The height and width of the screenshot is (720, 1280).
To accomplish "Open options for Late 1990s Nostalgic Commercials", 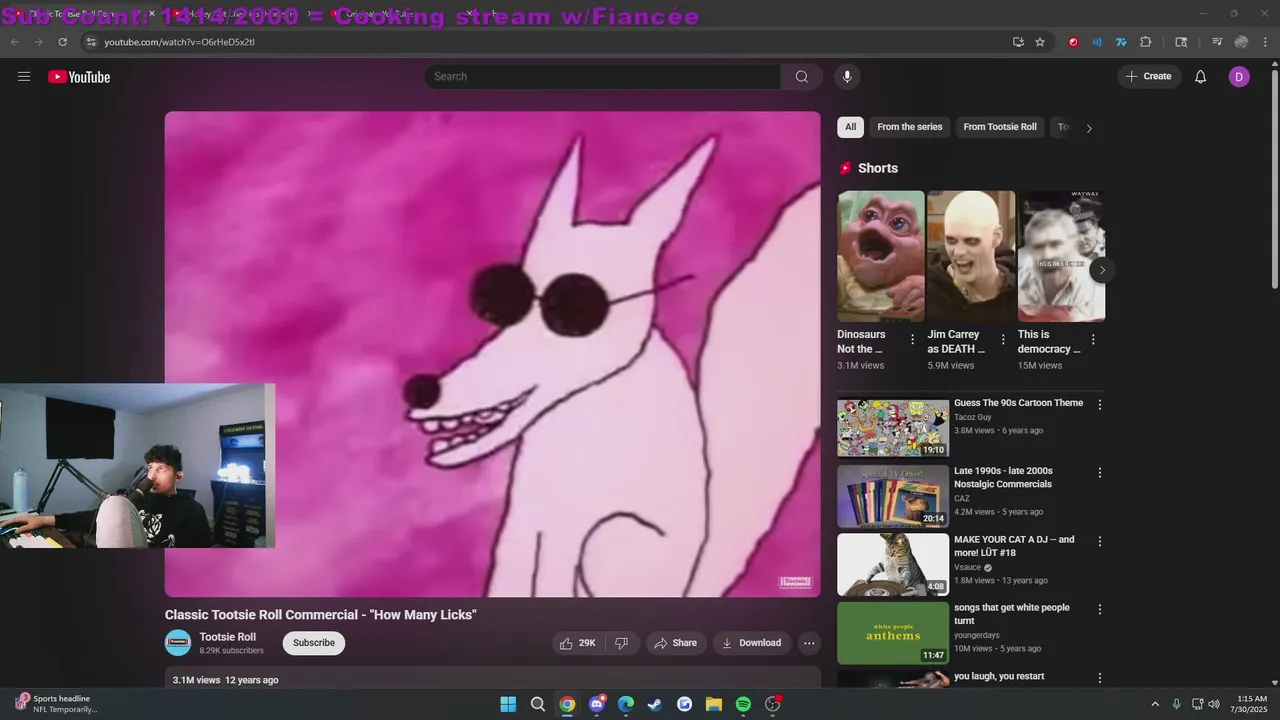I will coord(1100,472).
